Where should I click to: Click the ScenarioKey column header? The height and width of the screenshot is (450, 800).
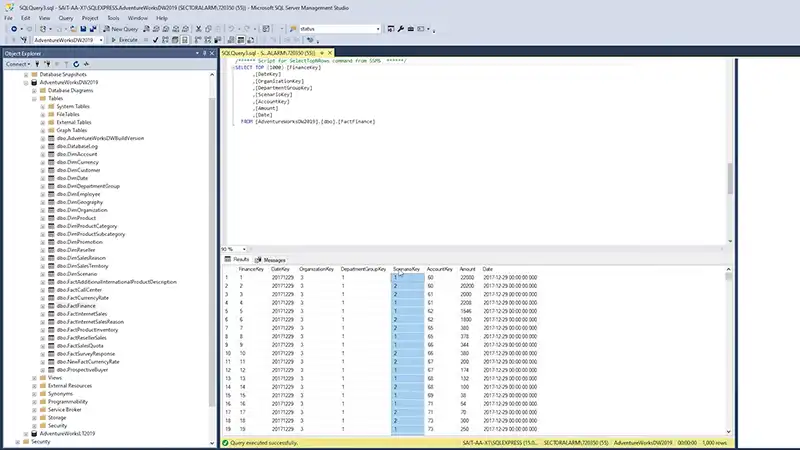[x=407, y=269]
